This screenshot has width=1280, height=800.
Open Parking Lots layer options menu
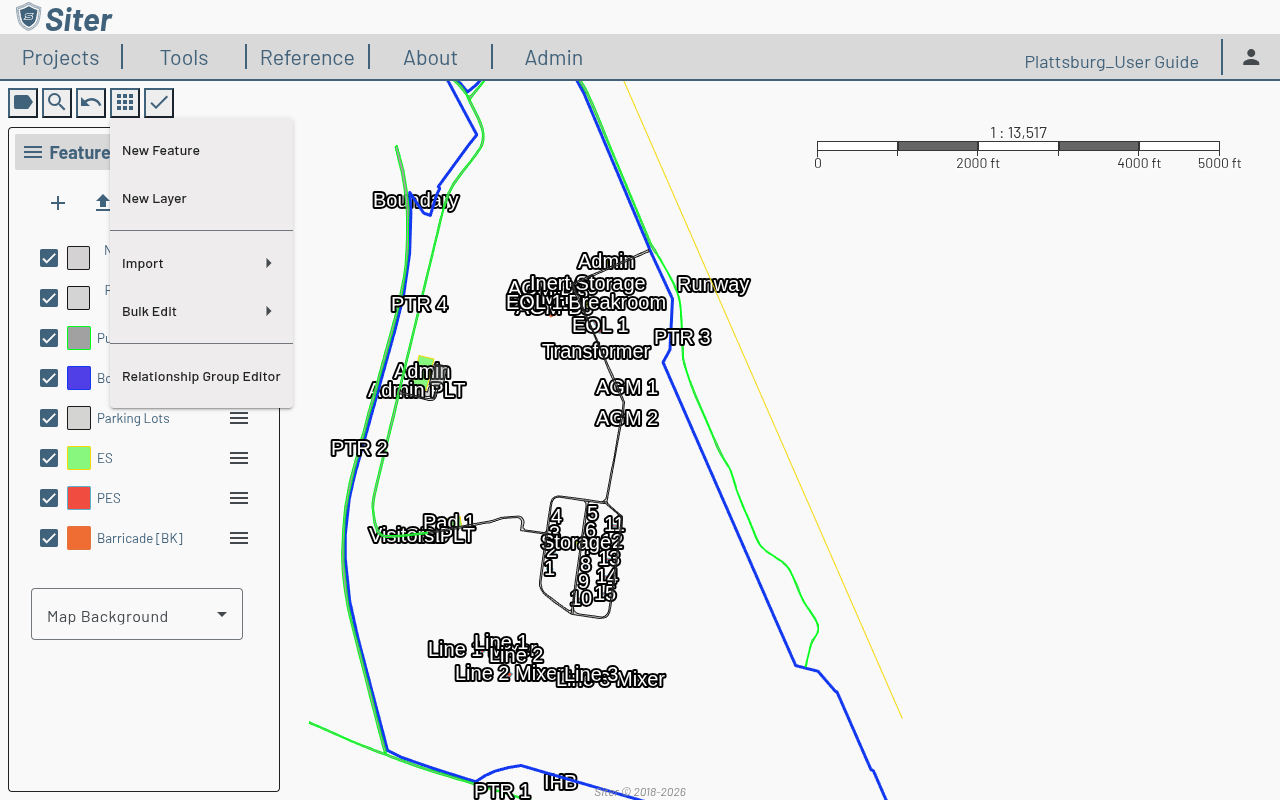pos(239,418)
